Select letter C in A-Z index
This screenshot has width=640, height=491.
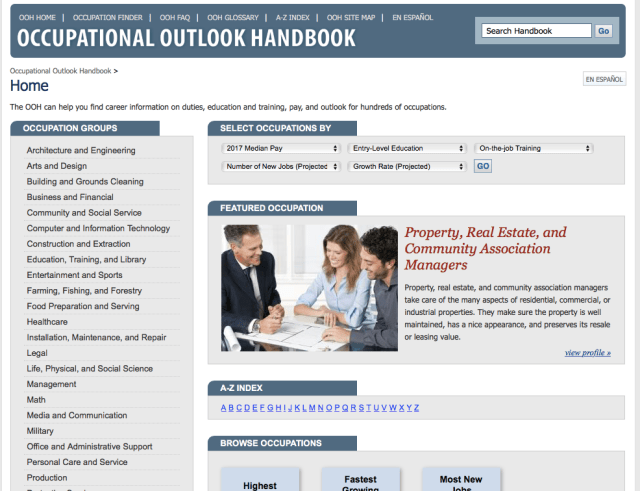pyautogui.click(x=239, y=408)
